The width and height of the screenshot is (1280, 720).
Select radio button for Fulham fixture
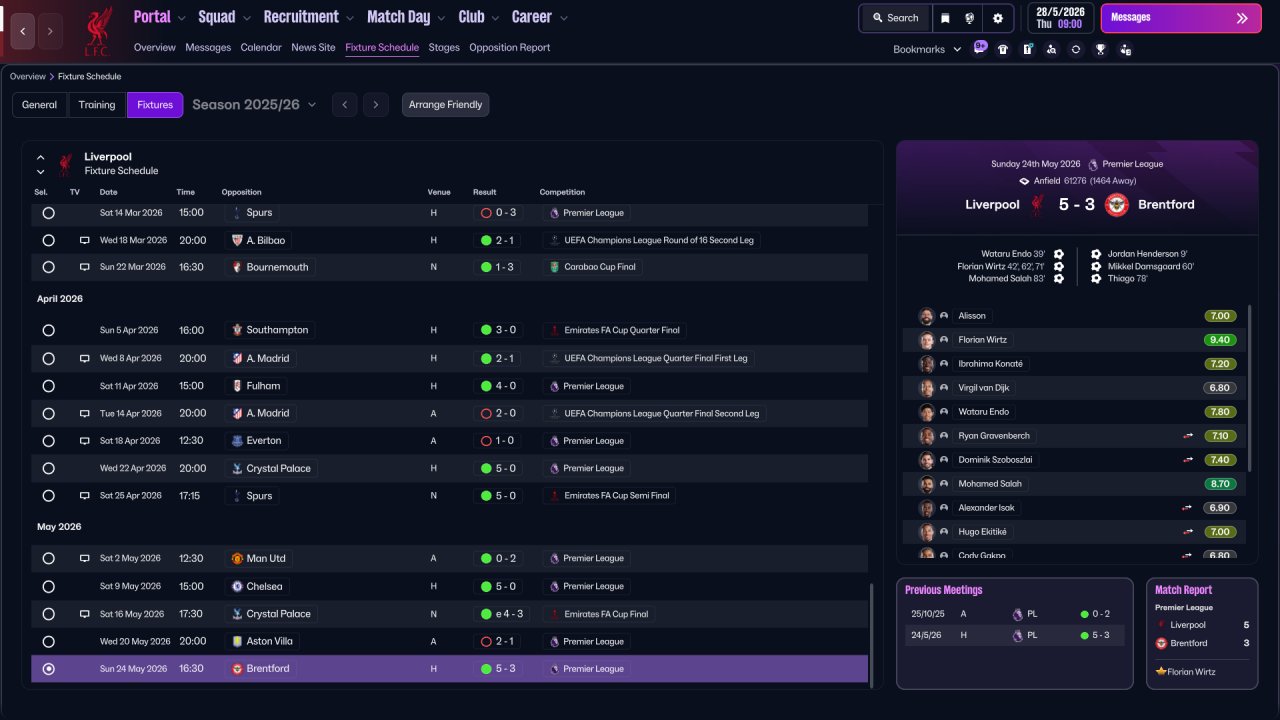tap(48, 386)
